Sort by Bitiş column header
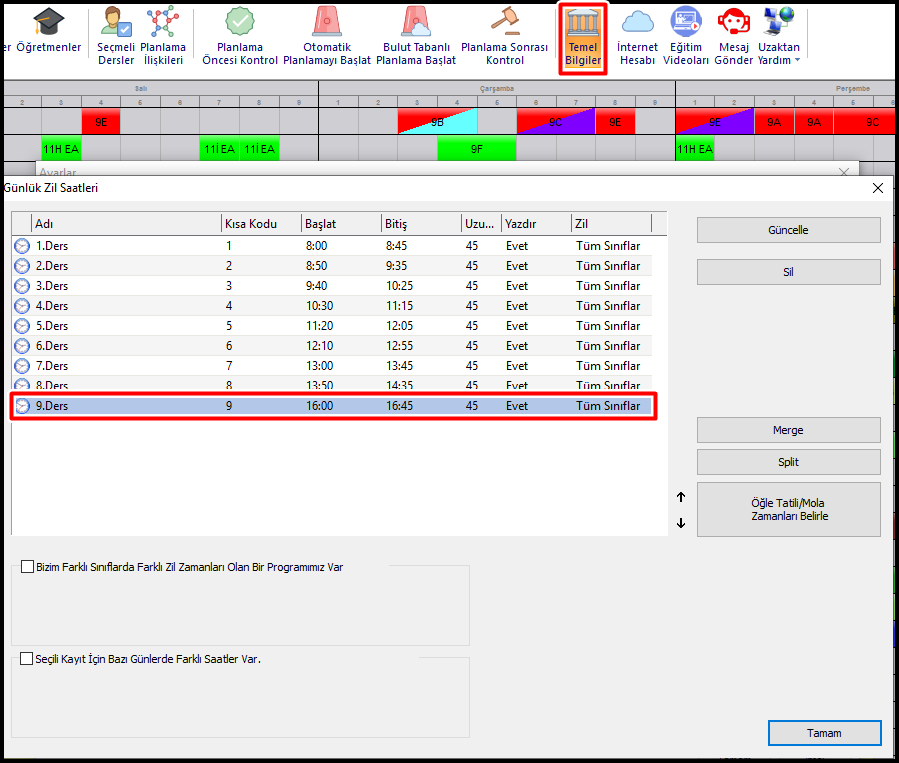 pos(420,224)
